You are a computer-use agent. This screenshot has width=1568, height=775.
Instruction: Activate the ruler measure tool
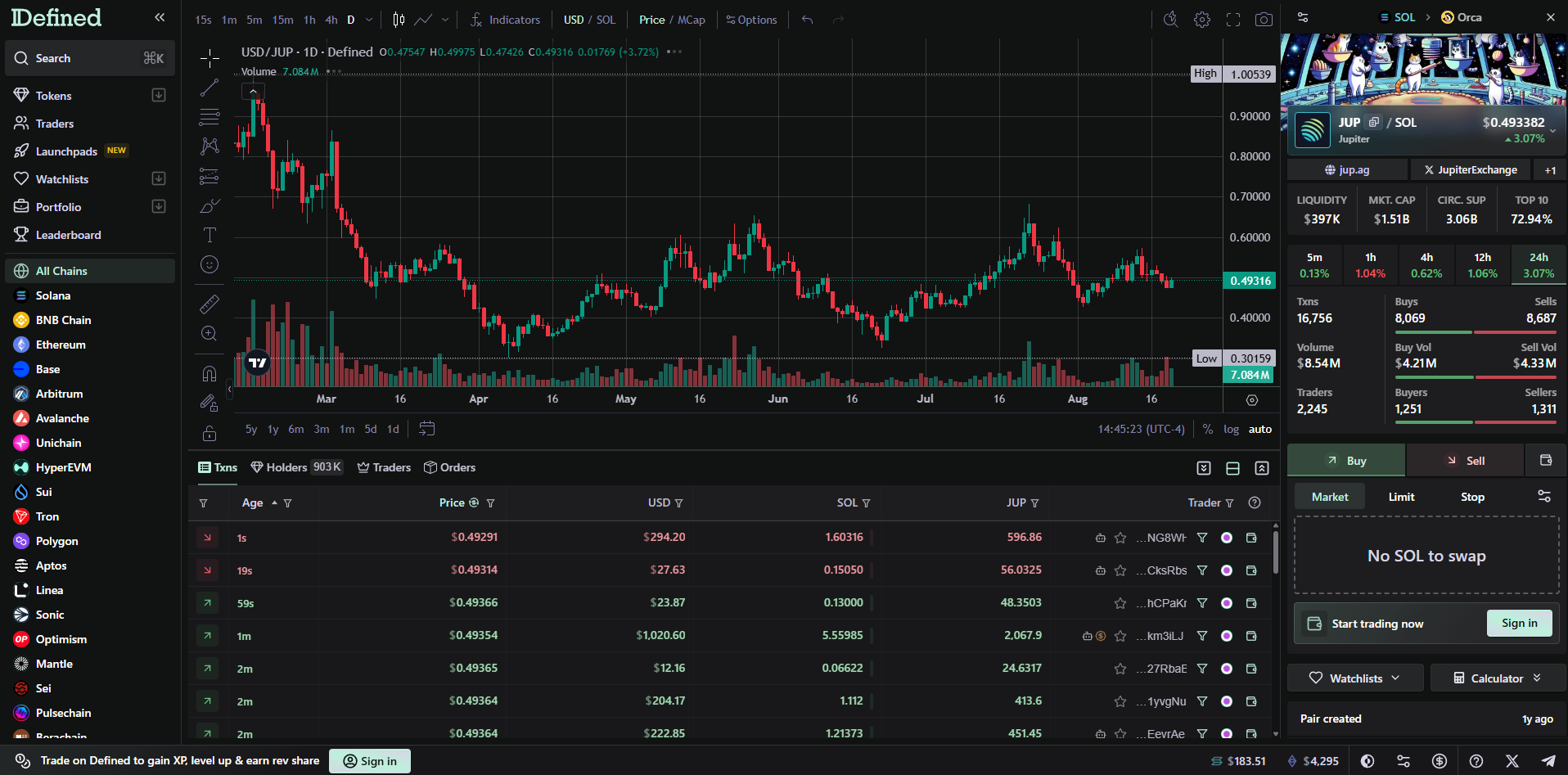[x=210, y=304]
